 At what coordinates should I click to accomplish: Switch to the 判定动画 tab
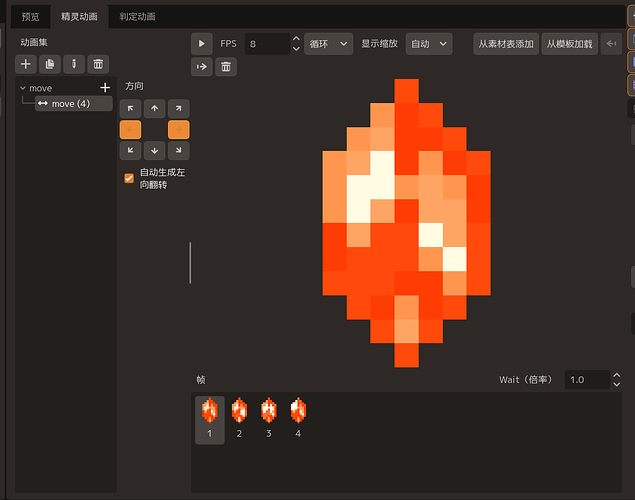point(137,17)
